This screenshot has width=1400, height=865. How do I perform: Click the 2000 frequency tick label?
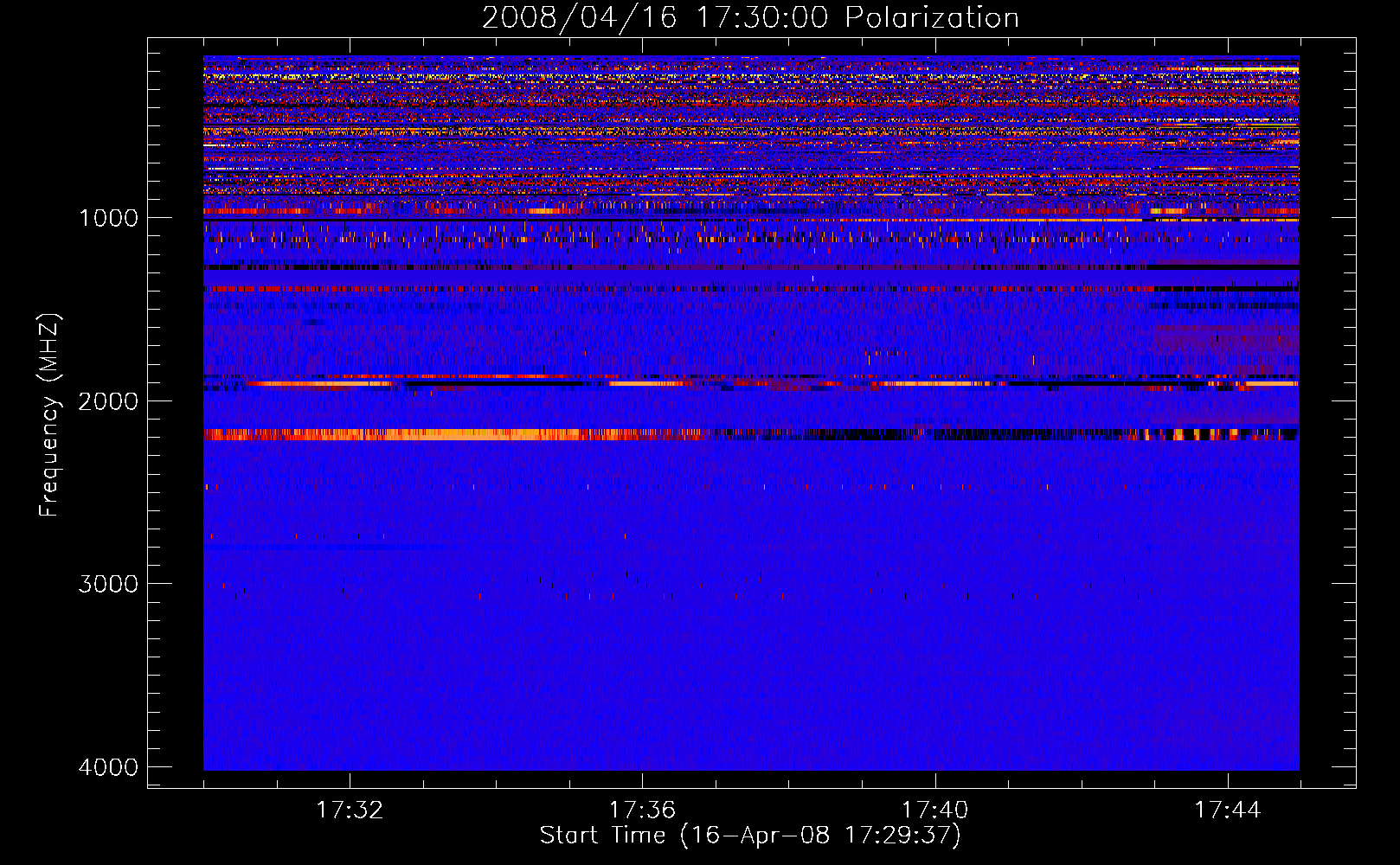tap(109, 401)
